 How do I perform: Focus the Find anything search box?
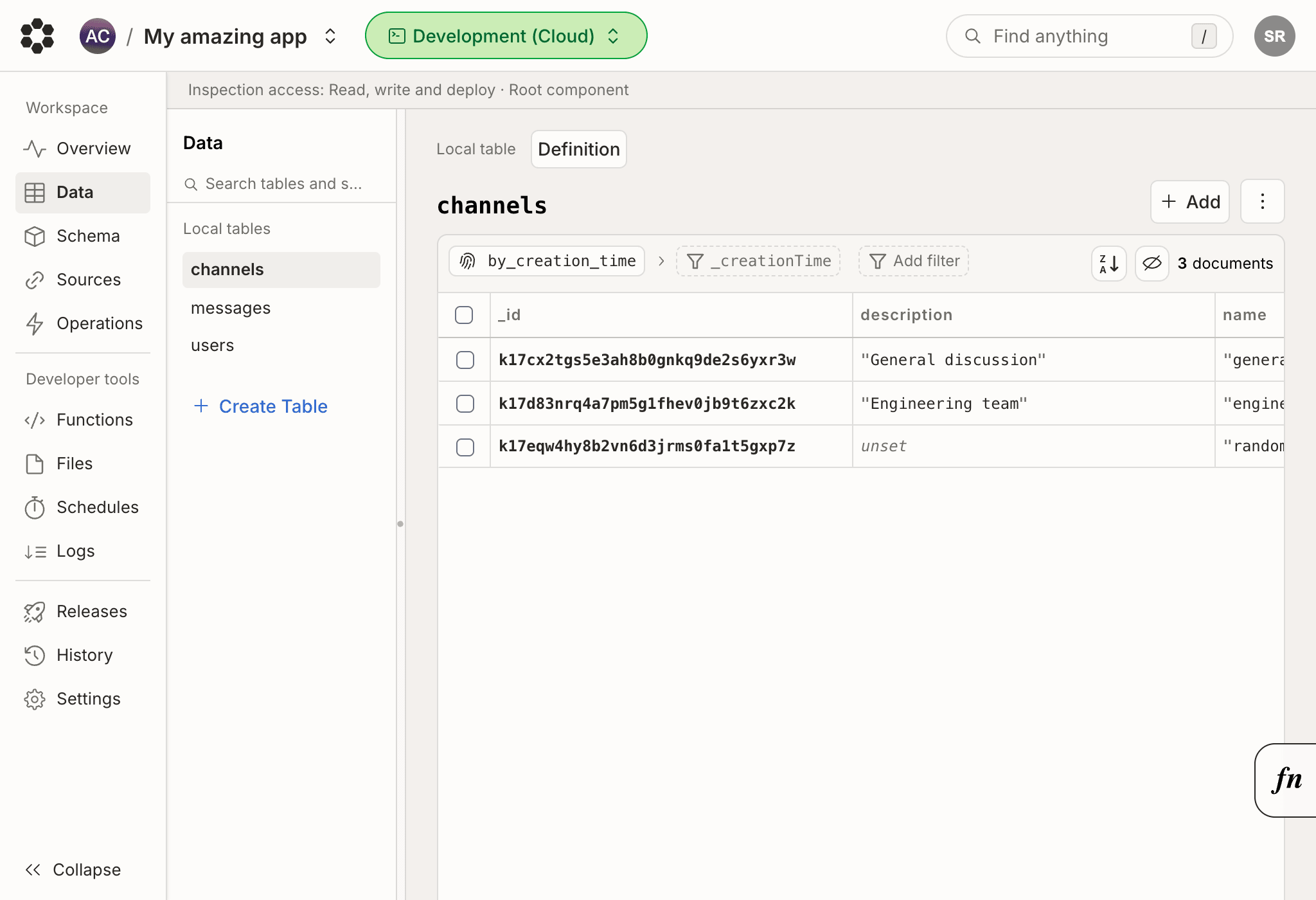[x=1089, y=36]
